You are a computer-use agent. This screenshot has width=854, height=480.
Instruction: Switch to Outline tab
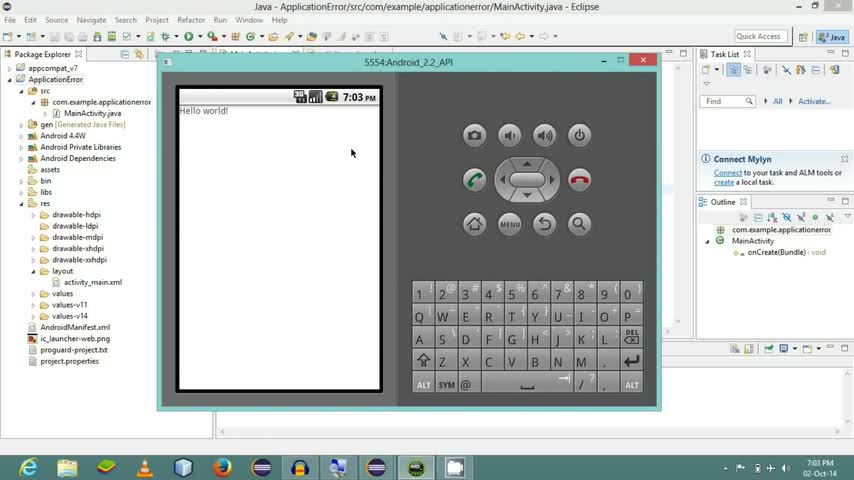pyautogui.click(x=723, y=202)
